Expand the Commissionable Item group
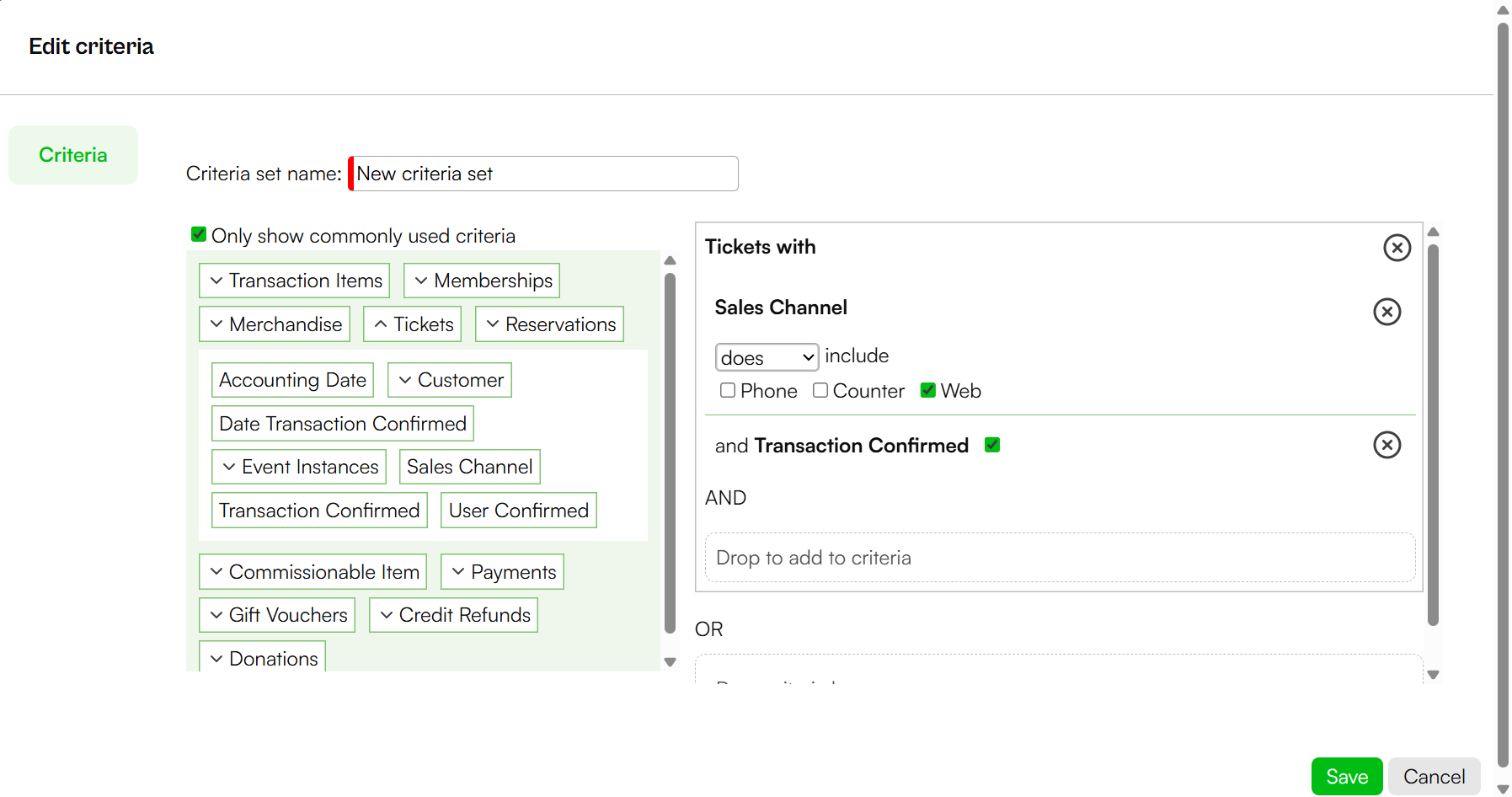1512x797 pixels. [x=313, y=572]
